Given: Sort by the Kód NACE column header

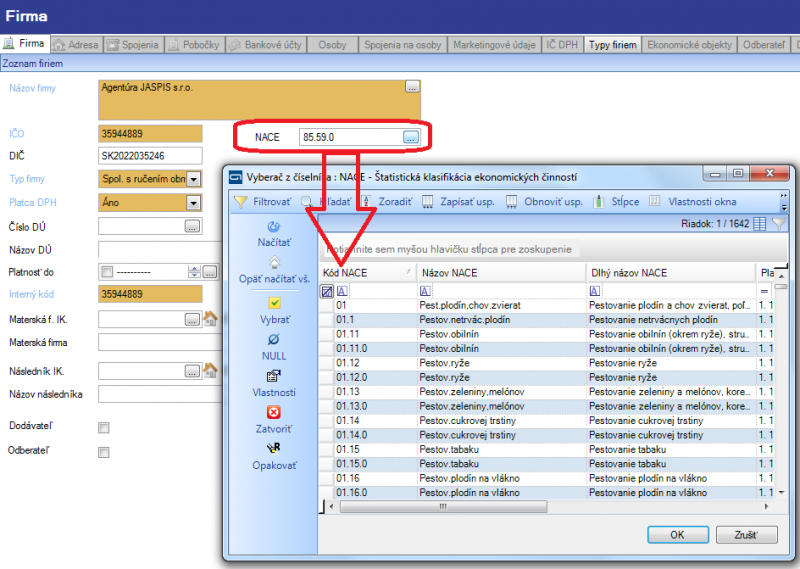Looking at the screenshot, I should coord(368,273).
